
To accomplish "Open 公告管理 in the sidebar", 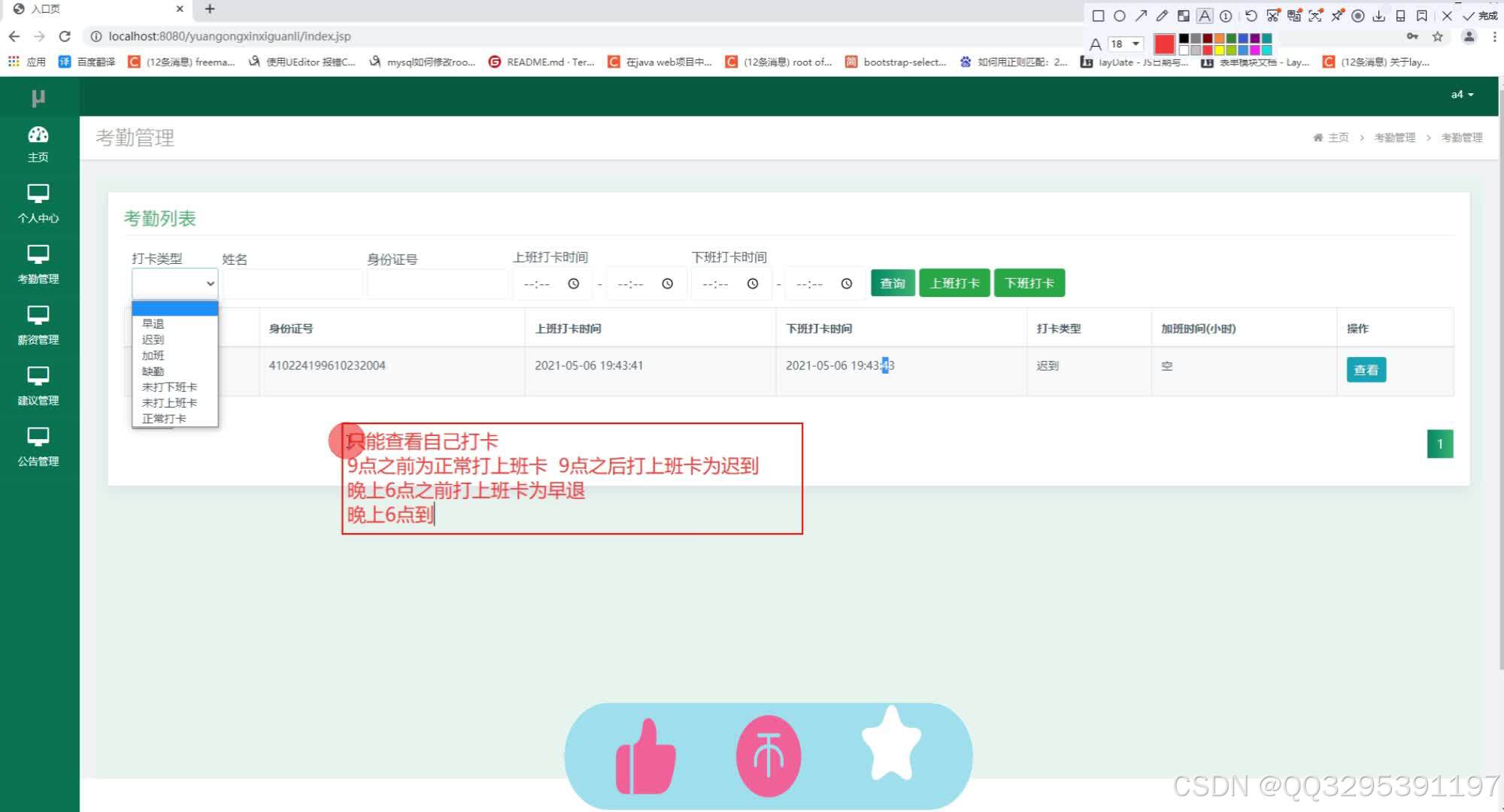I will pos(38,447).
